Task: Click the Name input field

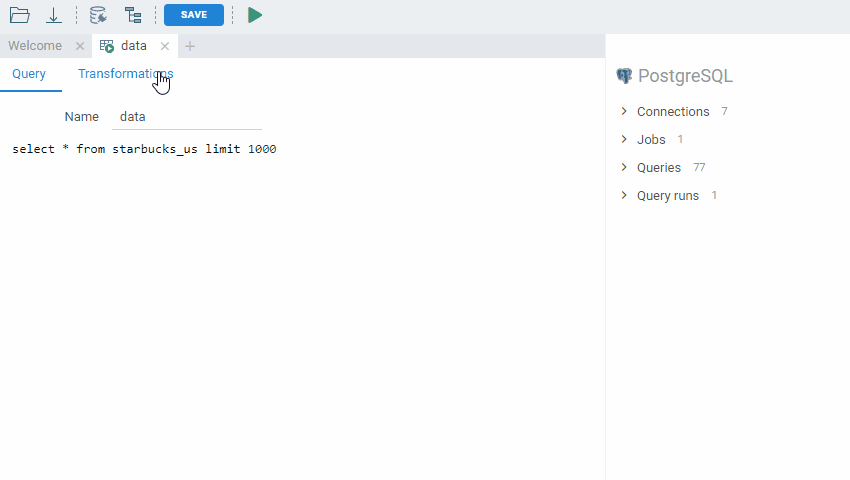Action: click(x=187, y=117)
